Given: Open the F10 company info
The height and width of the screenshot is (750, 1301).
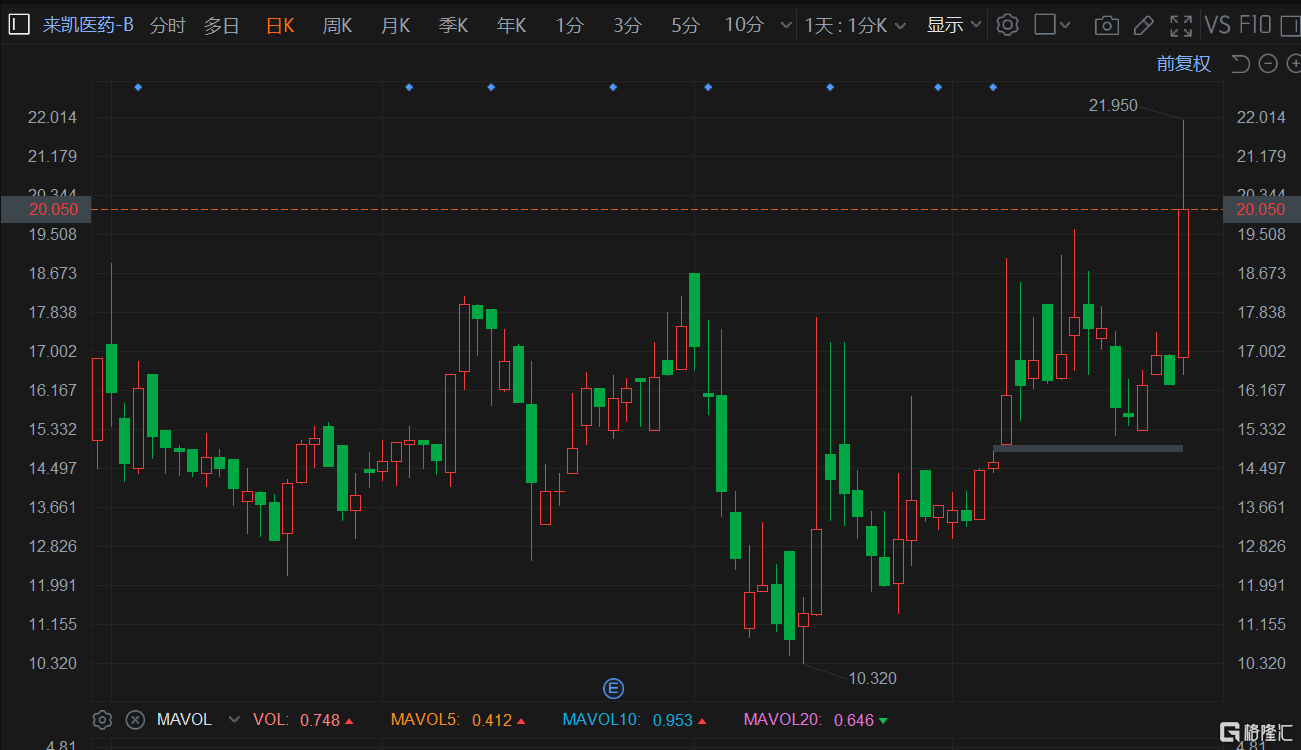Looking at the screenshot, I should coord(1254,25).
